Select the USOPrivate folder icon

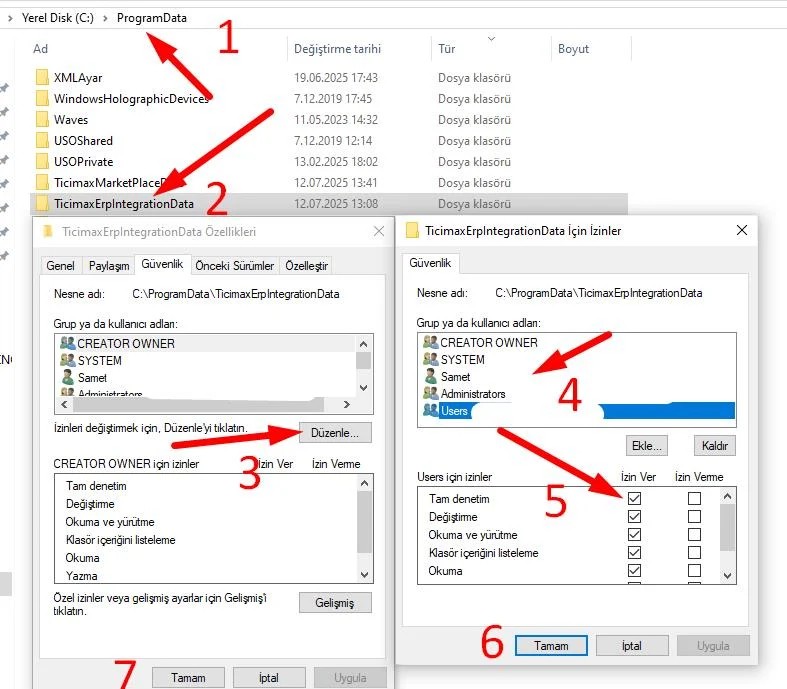tap(41, 162)
